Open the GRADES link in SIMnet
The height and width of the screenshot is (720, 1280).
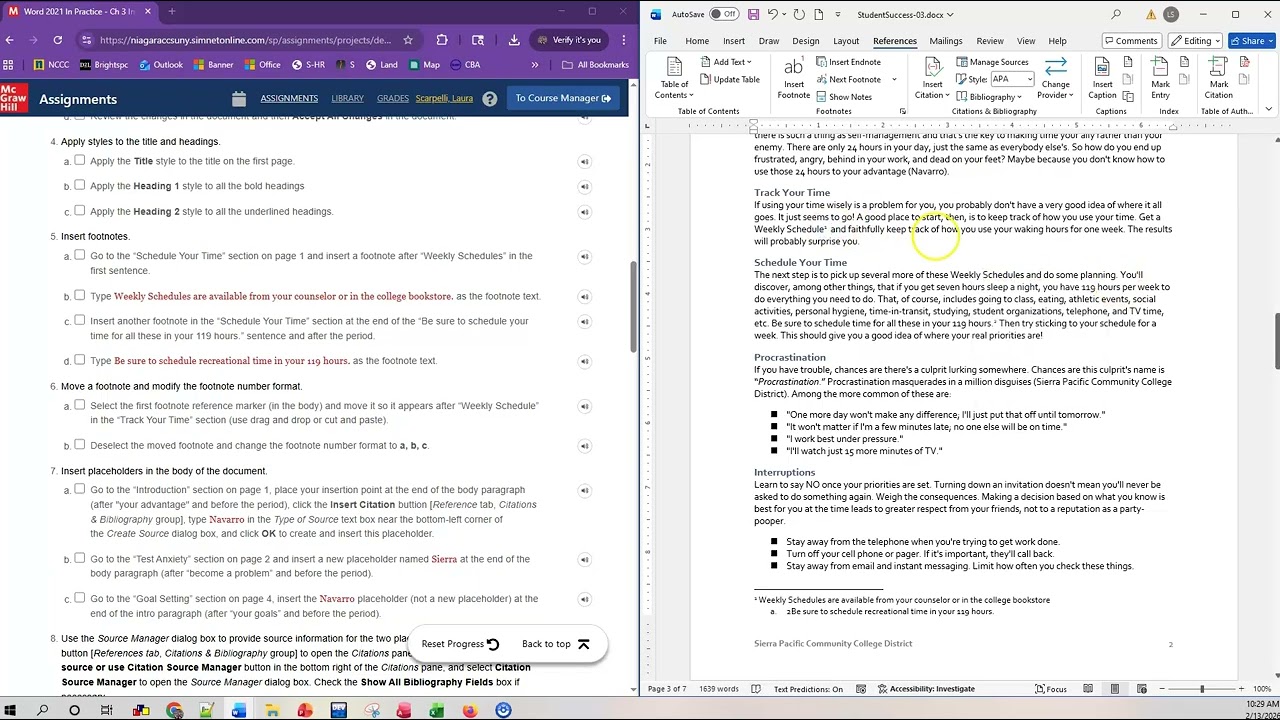coord(392,98)
